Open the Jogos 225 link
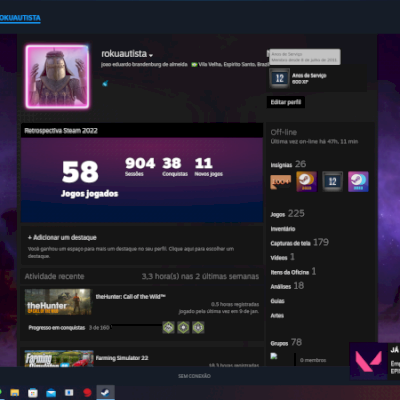The height and width of the screenshot is (400, 400). [x=287, y=214]
